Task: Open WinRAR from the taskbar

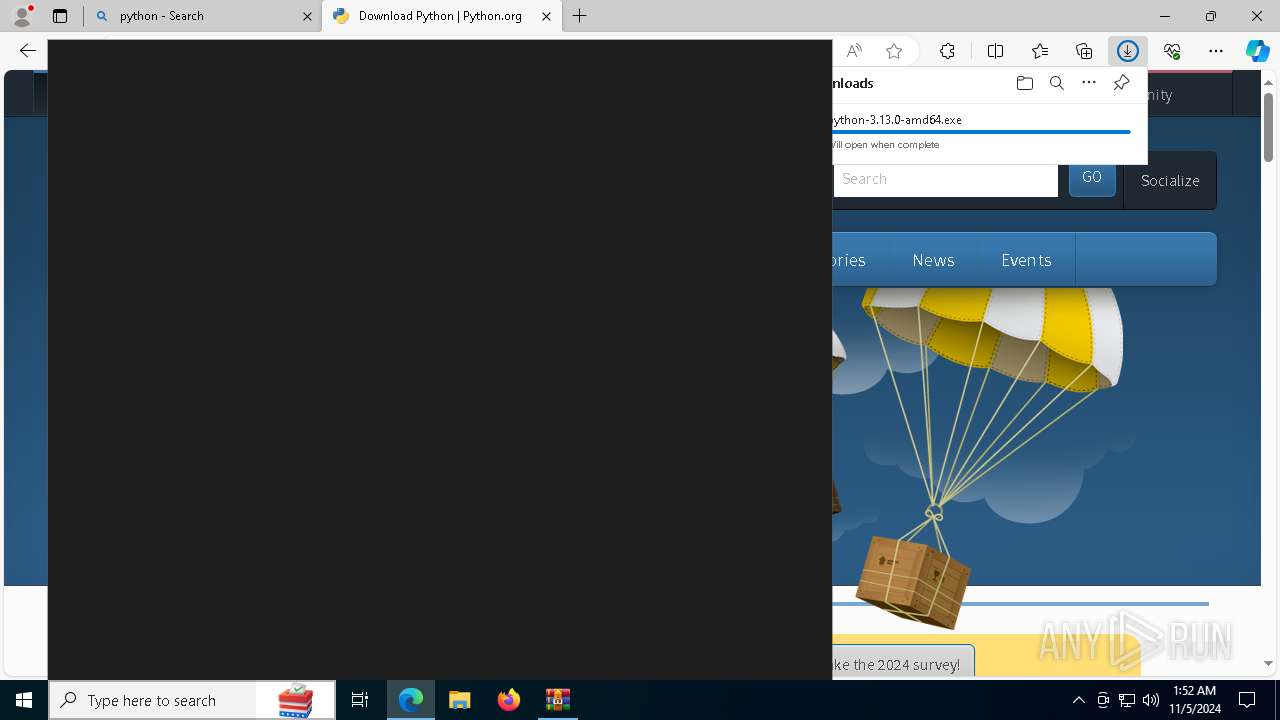Action: (x=558, y=700)
